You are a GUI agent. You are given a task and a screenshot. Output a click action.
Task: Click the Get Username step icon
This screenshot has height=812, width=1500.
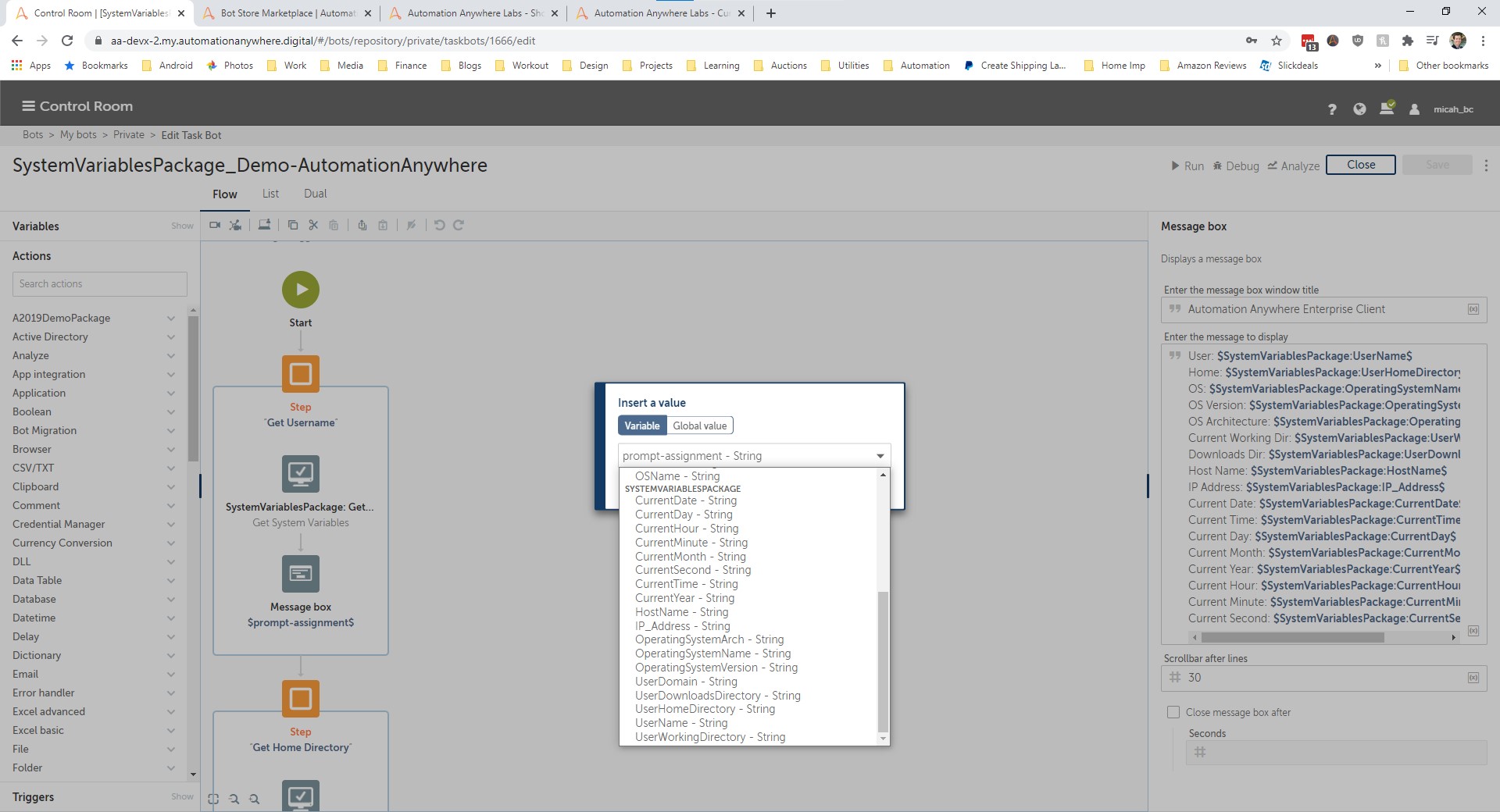coord(301,373)
